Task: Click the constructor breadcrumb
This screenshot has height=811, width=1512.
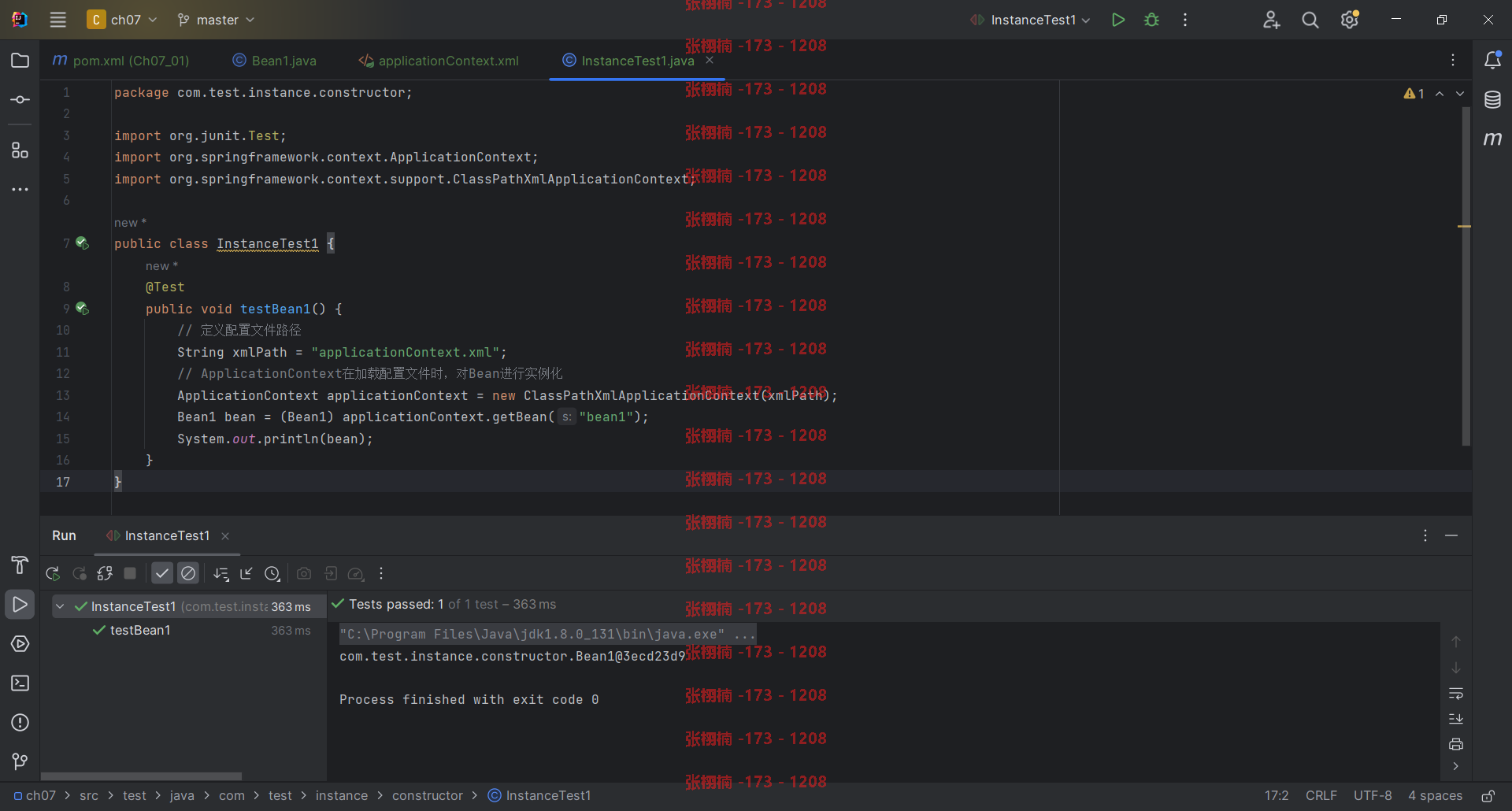Action: pyautogui.click(x=428, y=795)
